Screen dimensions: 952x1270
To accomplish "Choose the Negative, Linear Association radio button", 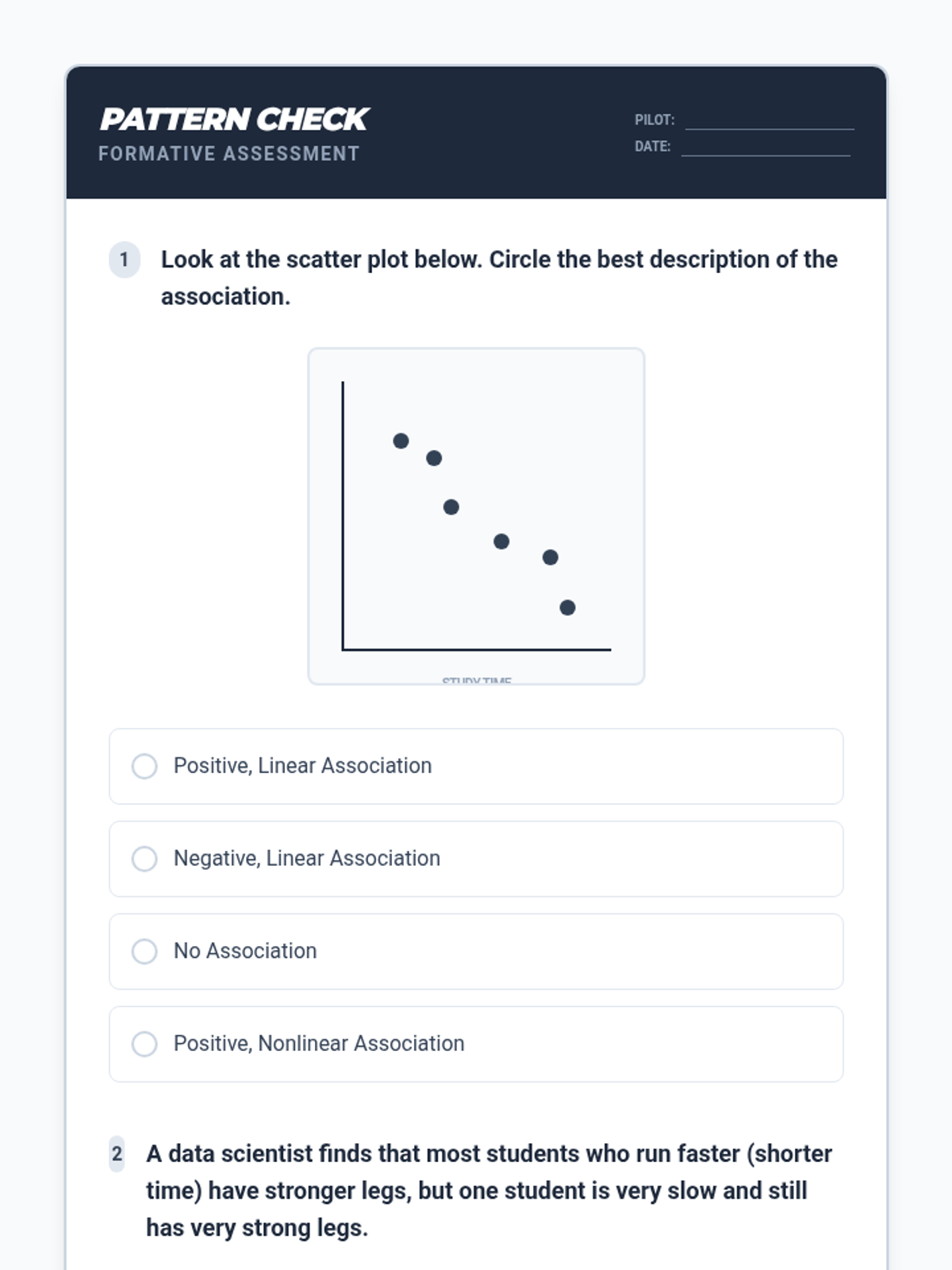I will coord(144,859).
